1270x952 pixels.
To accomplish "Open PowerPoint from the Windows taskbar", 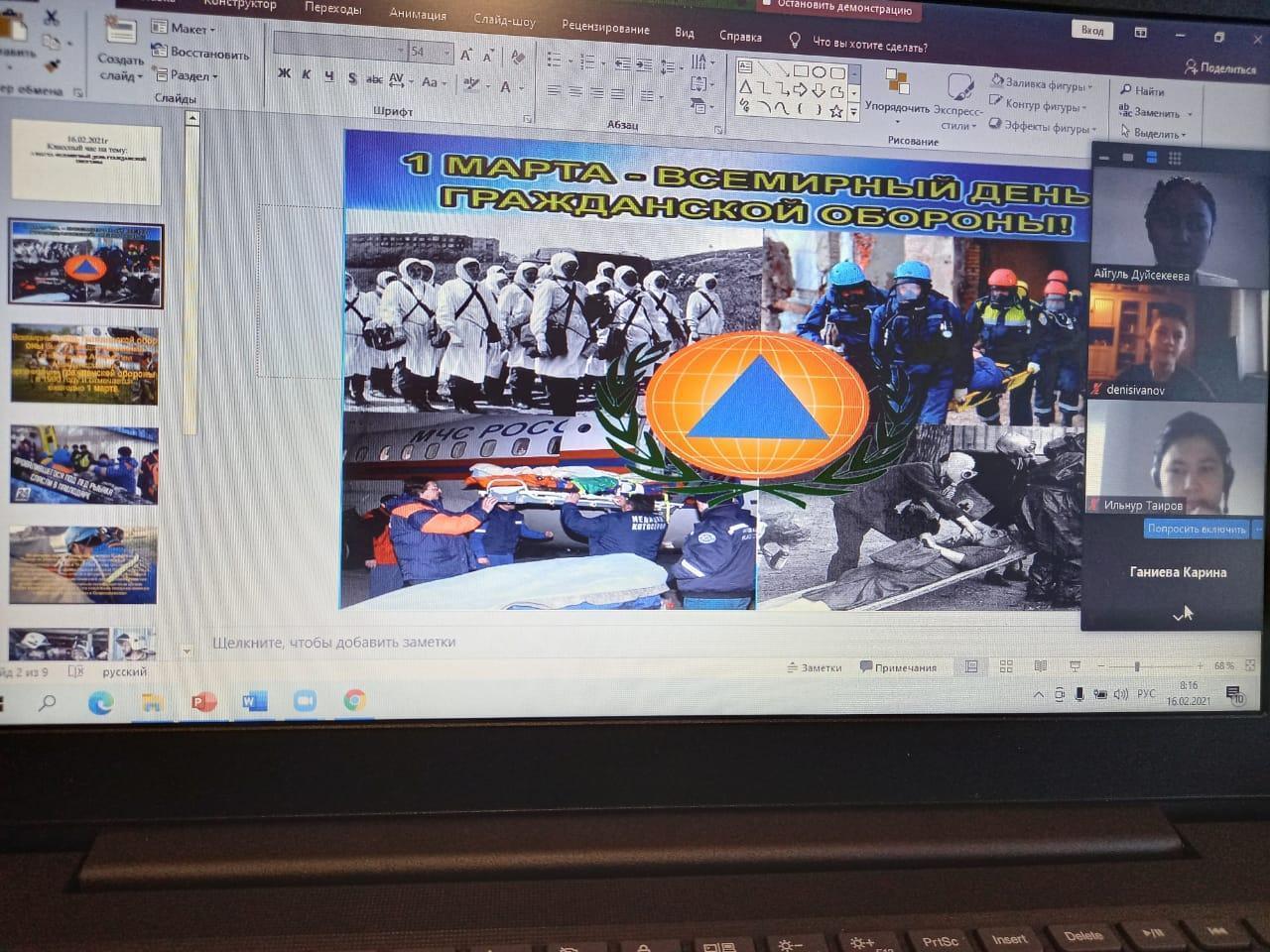I will click(x=203, y=702).
